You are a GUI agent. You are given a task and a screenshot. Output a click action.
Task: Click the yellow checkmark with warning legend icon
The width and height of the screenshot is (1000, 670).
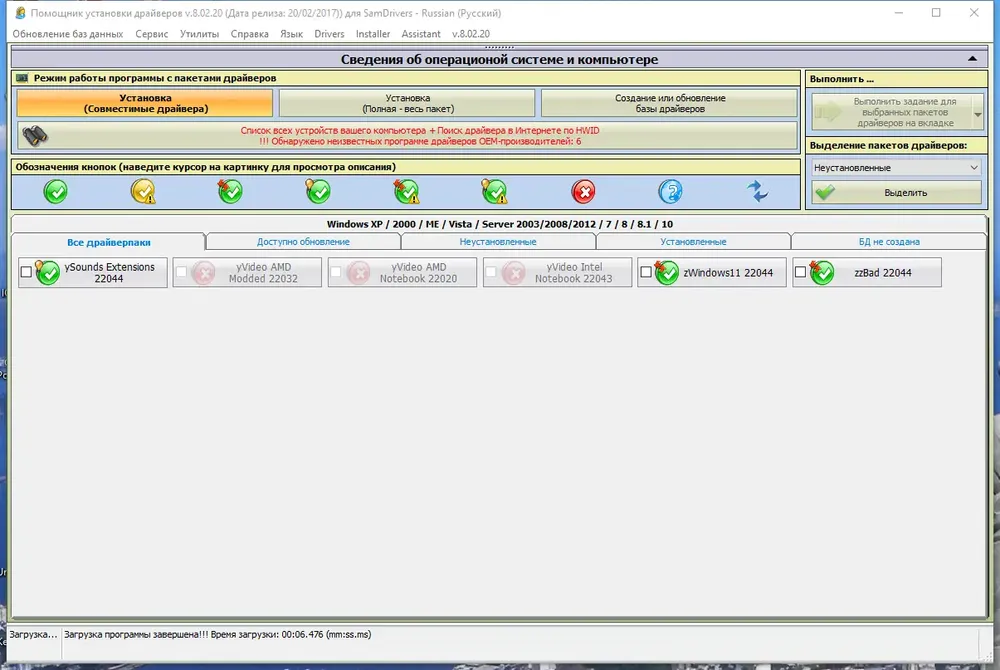143,192
